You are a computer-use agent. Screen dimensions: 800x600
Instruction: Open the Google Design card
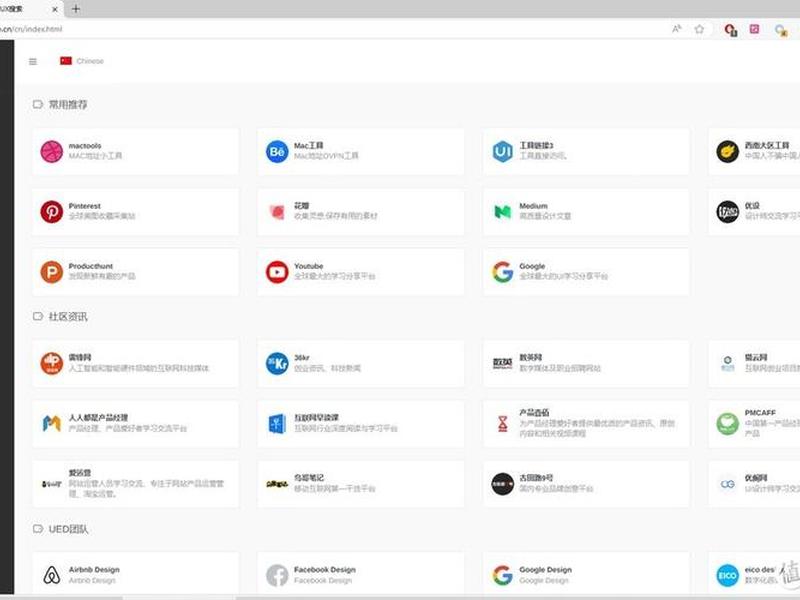(x=586, y=574)
